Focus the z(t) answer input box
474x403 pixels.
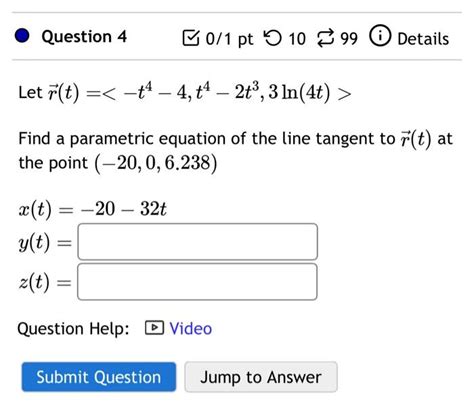point(197,282)
